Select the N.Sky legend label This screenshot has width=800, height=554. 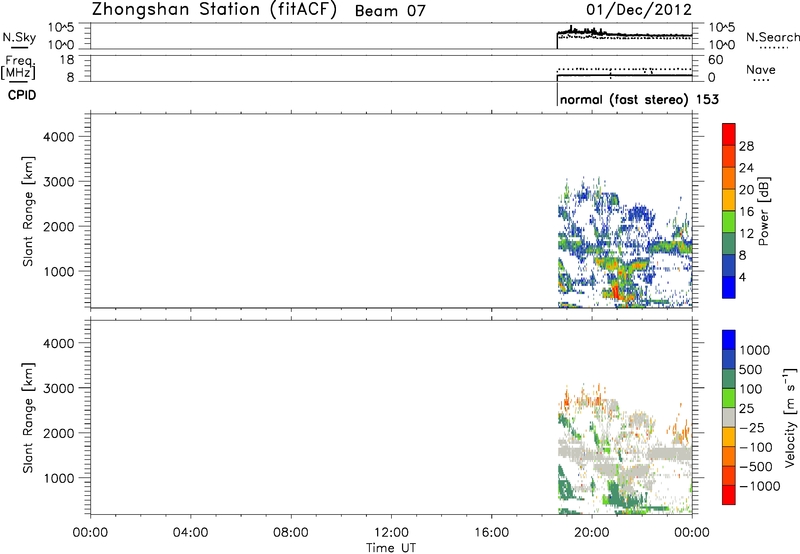point(19,37)
